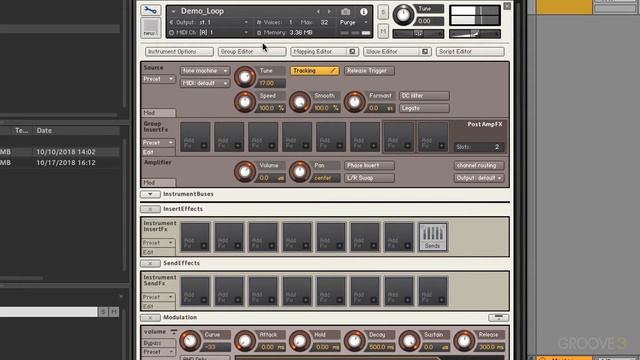Collapse the InsertEffects section
The image size is (640, 360).
coord(150,209)
